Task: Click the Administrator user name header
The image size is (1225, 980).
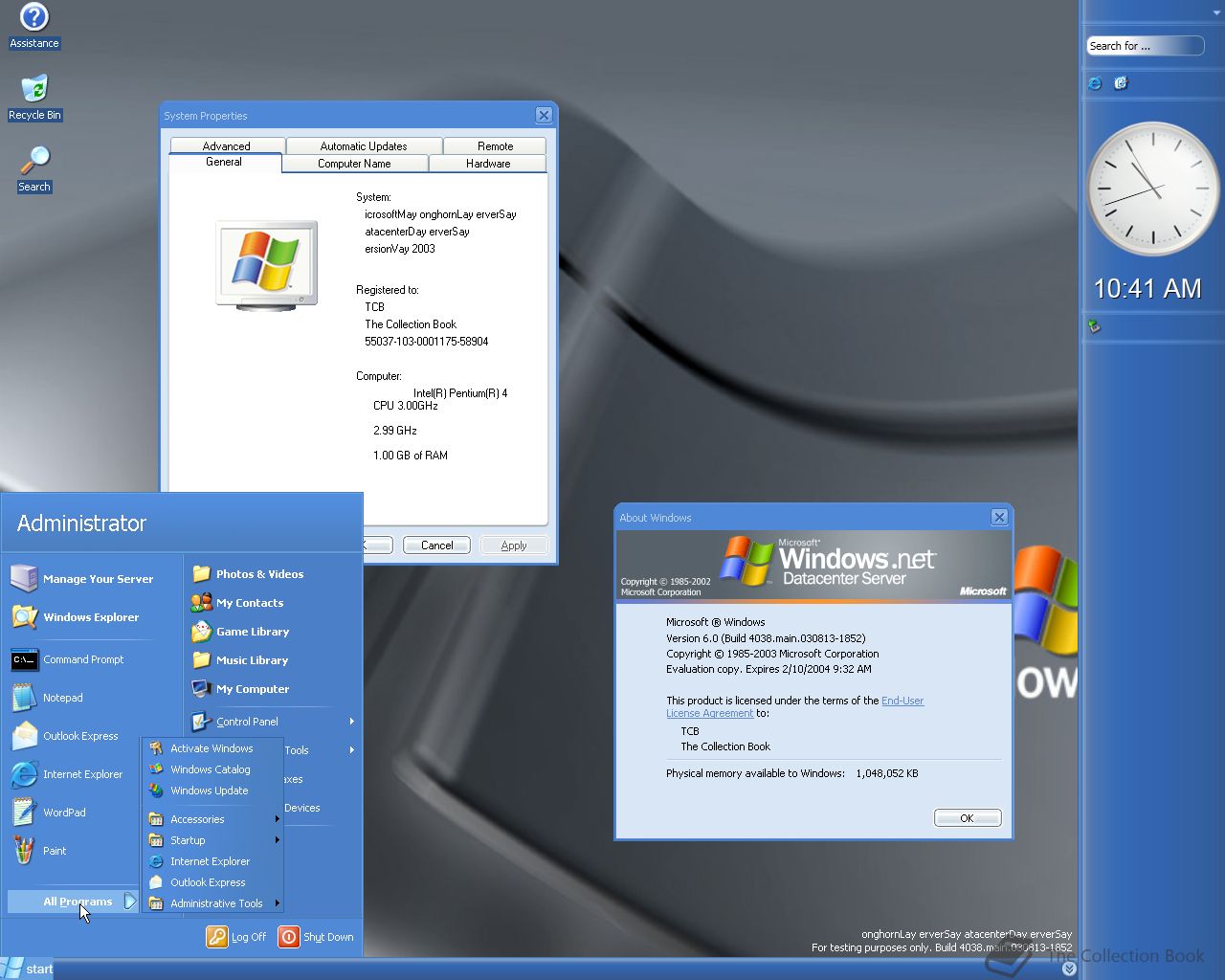Action: [x=81, y=523]
